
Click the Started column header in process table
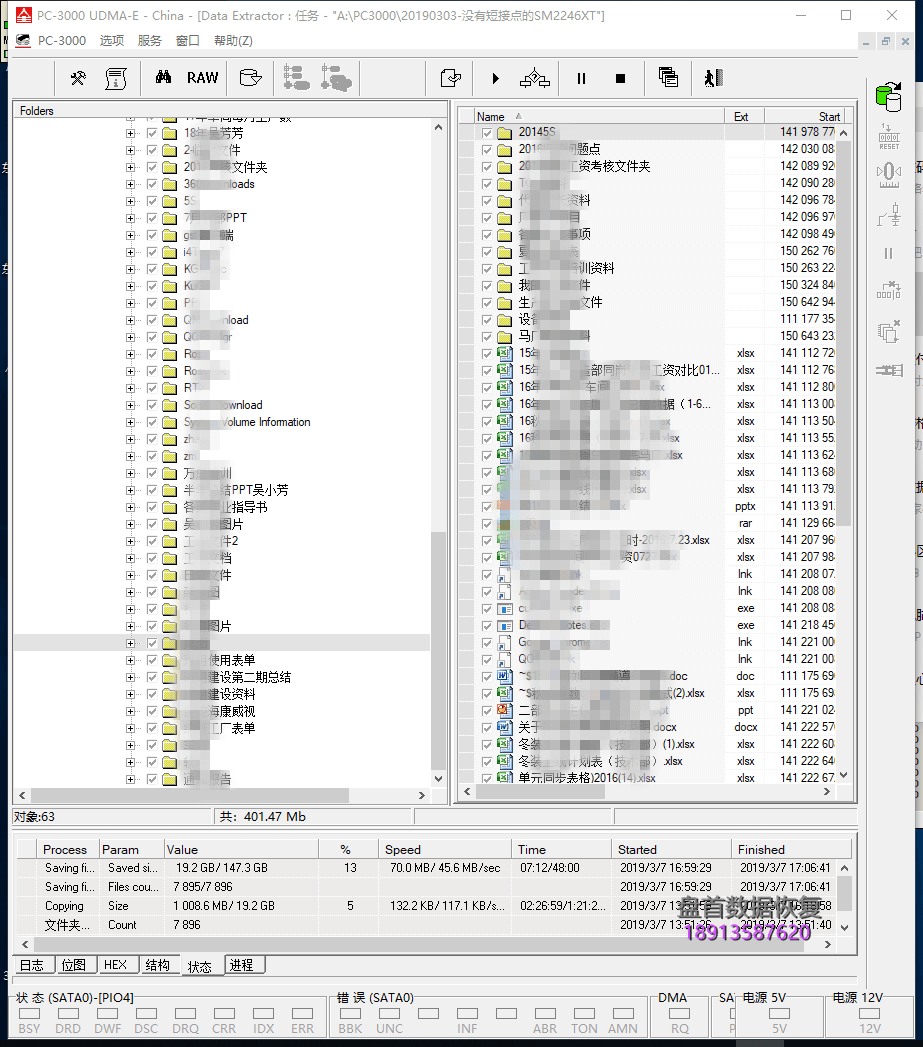pyautogui.click(x=671, y=849)
